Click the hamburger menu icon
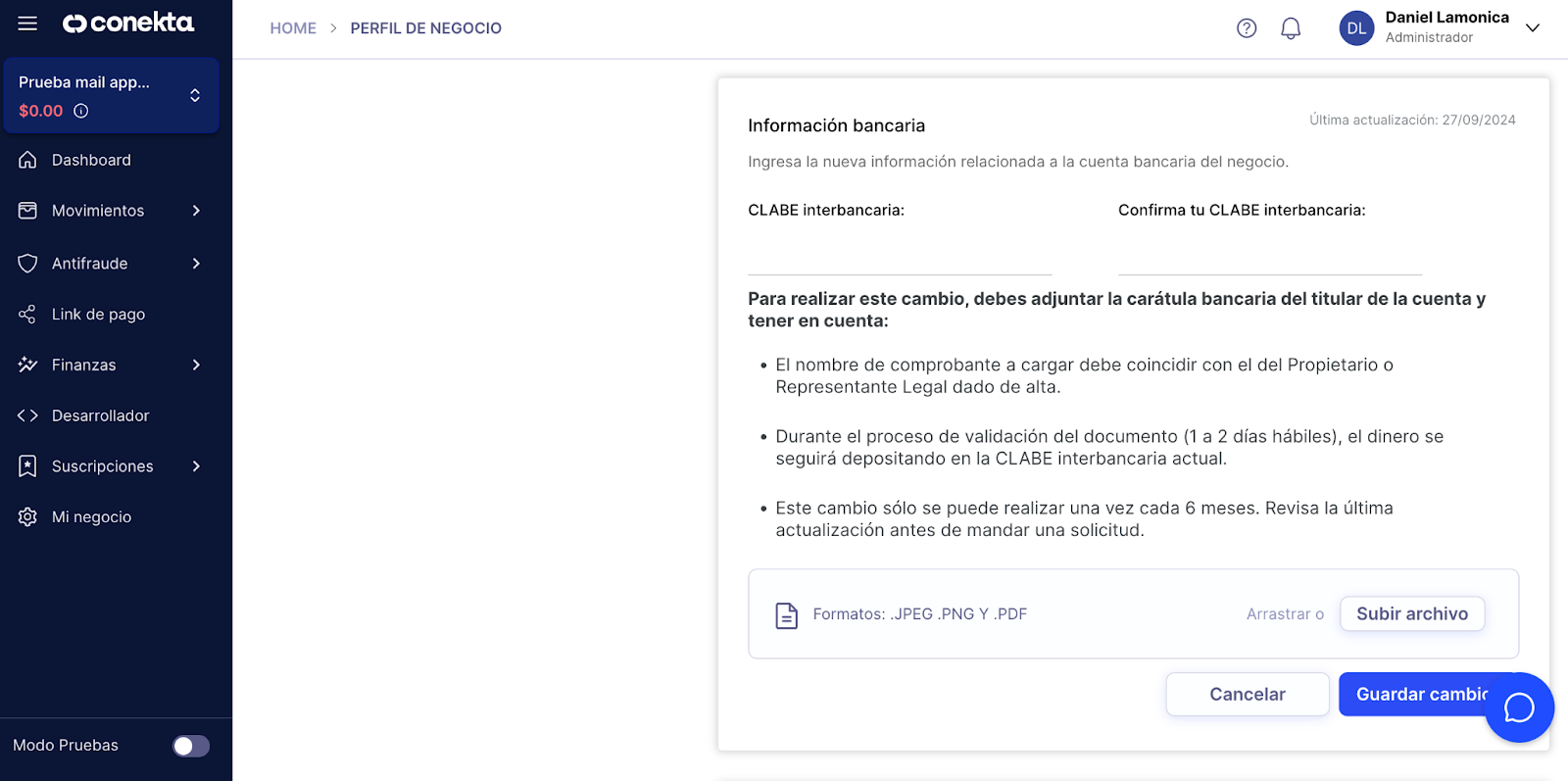The height and width of the screenshot is (781, 1568). tap(27, 24)
